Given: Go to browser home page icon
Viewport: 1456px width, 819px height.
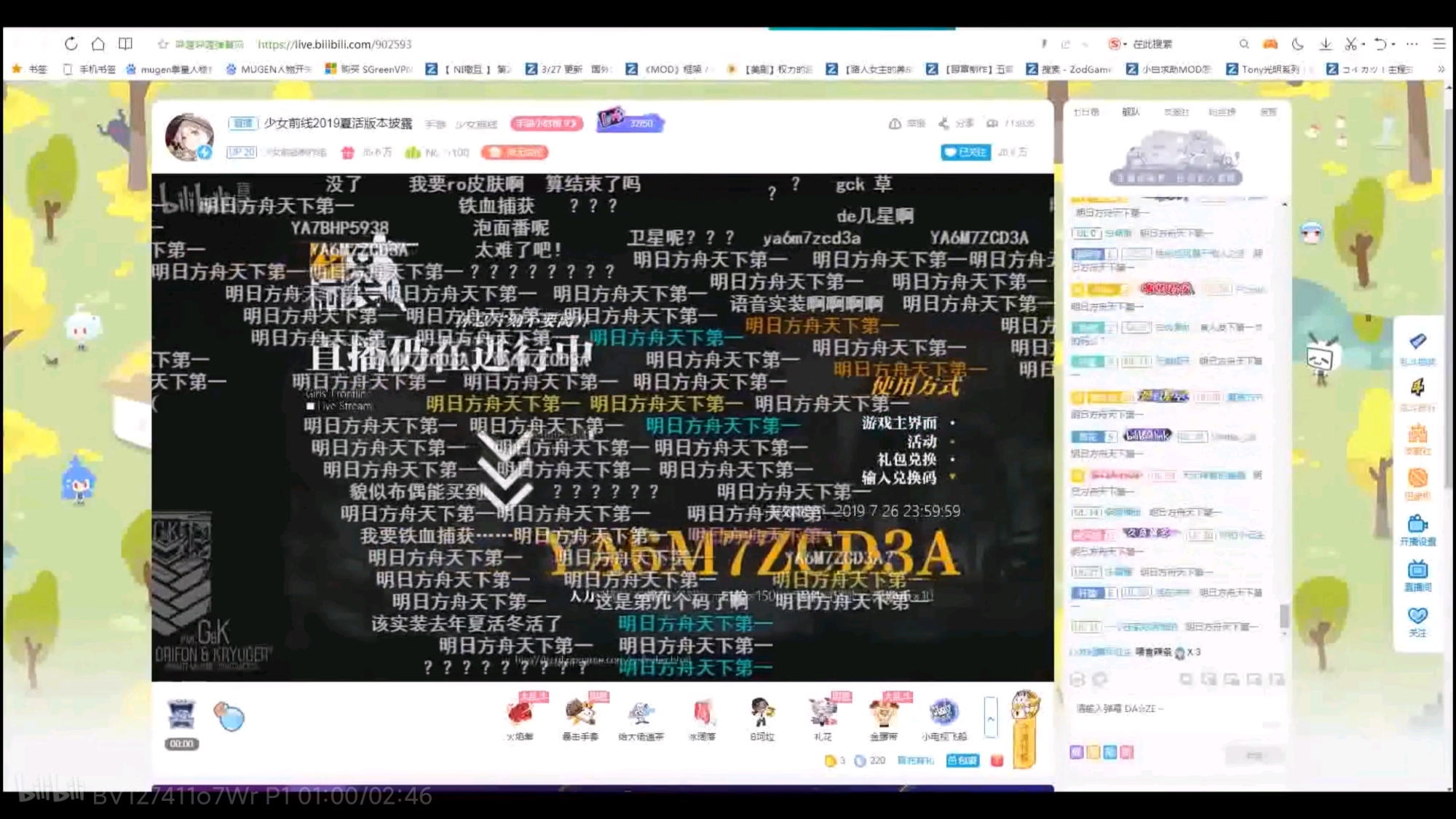Looking at the screenshot, I should (x=98, y=44).
